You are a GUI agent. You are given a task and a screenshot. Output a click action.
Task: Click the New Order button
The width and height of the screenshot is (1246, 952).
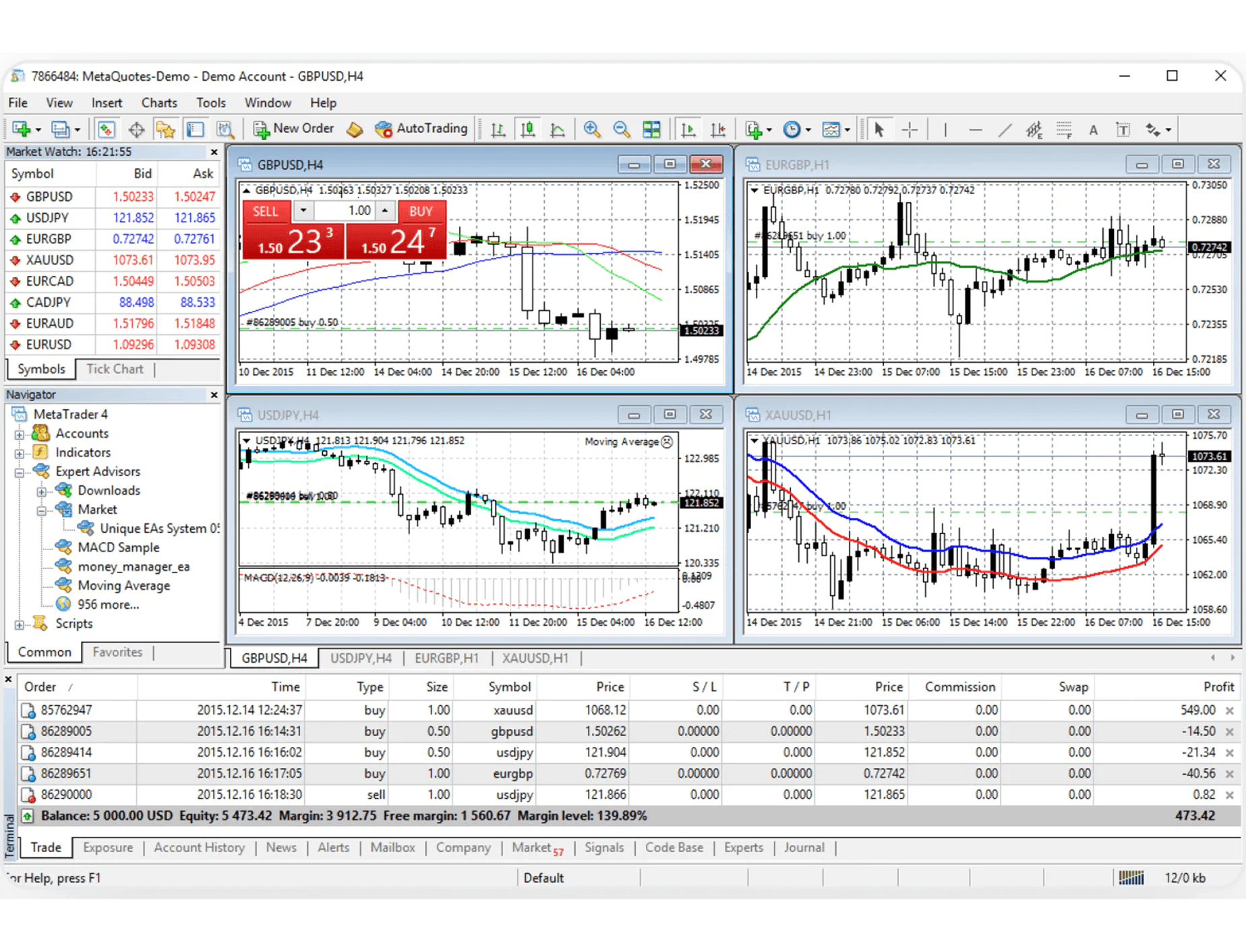tap(293, 129)
